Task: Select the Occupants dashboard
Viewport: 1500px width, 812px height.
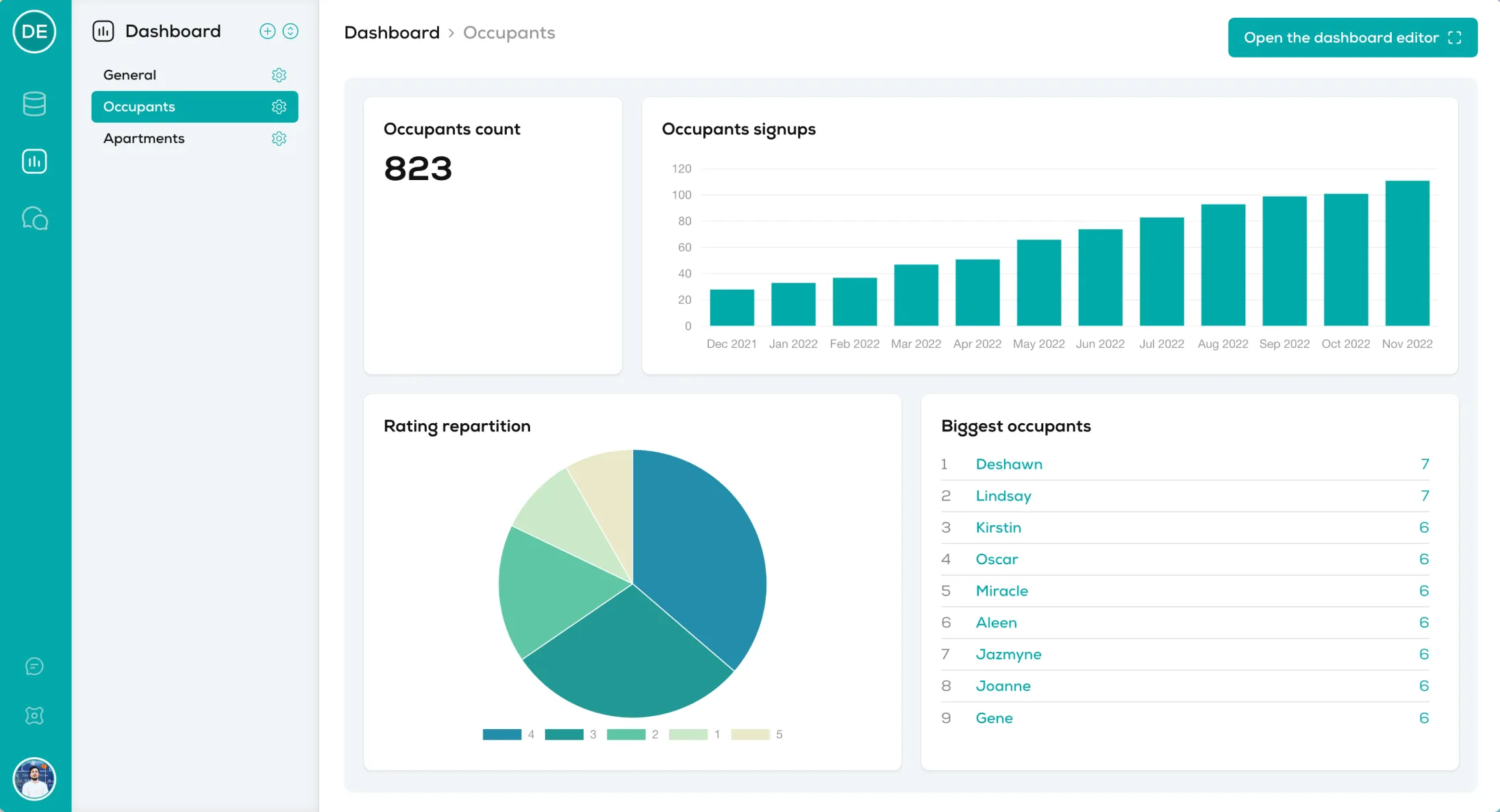Action: pos(195,107)
